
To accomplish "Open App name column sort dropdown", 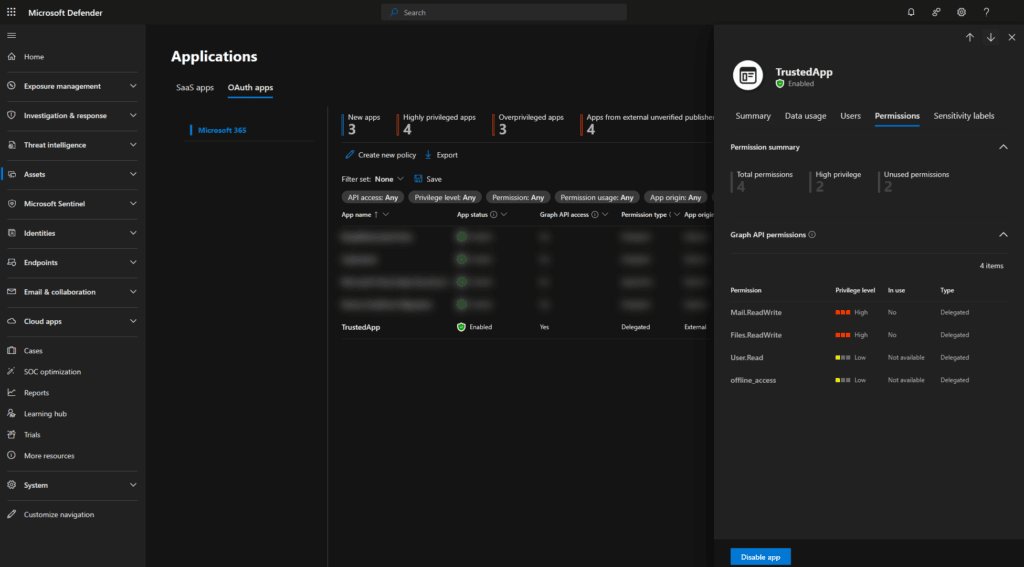I will (386, 214).
